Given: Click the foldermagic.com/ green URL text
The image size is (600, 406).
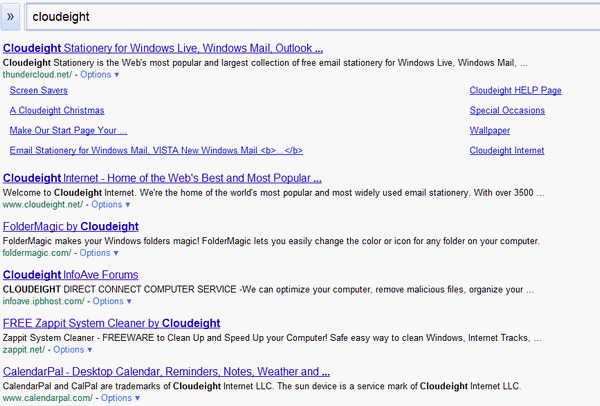Looking at the screenshot, I should coord(37,253).
